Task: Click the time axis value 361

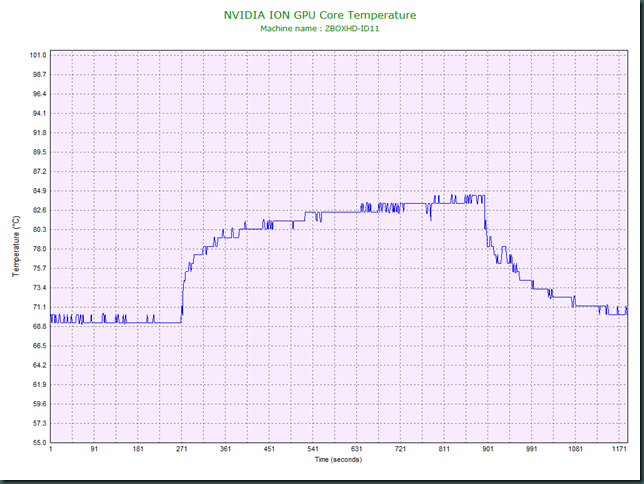Action: tap(225, 449)
